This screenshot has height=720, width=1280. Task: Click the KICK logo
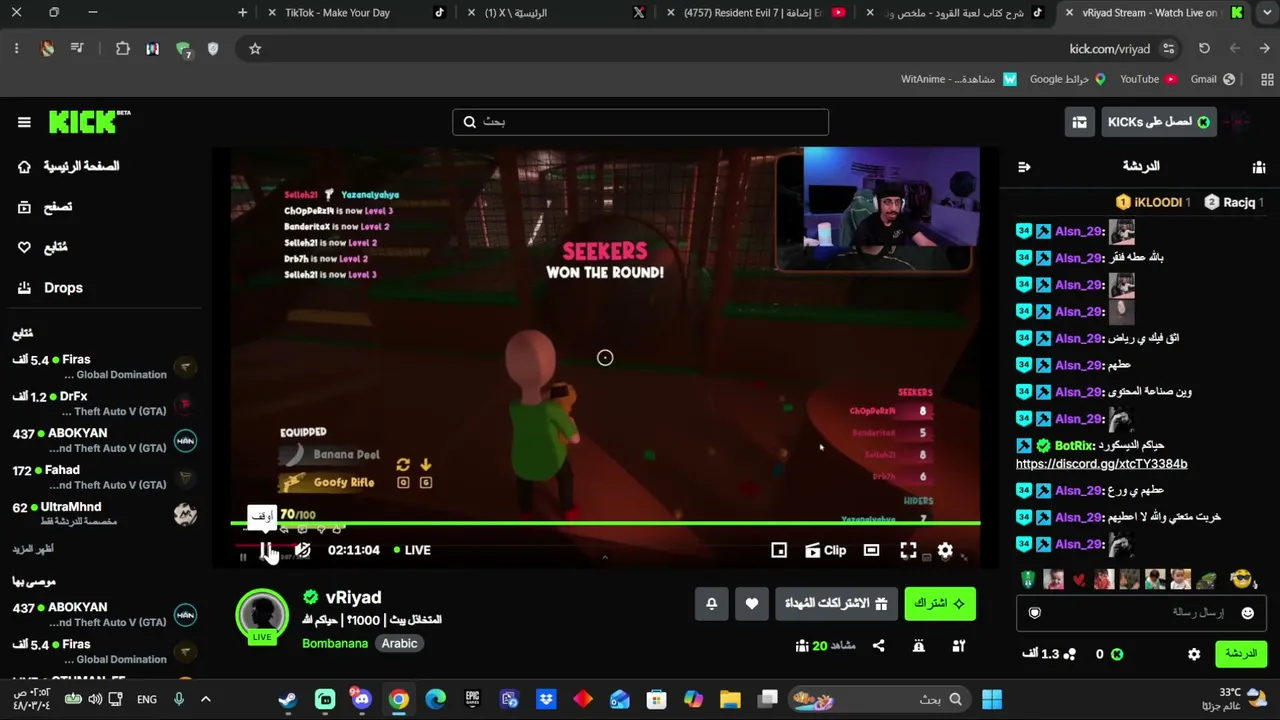[90, 122]
